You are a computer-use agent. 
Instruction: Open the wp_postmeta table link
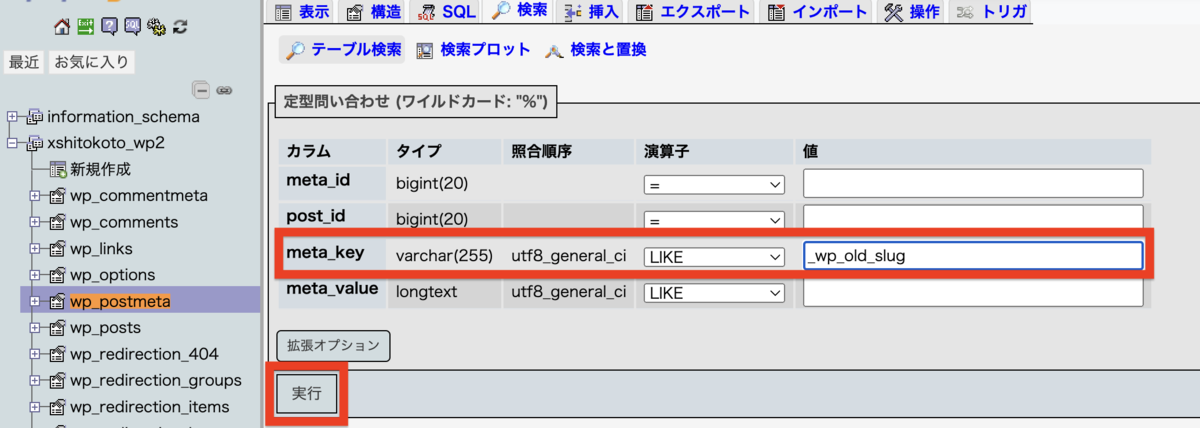click(120, 301)
